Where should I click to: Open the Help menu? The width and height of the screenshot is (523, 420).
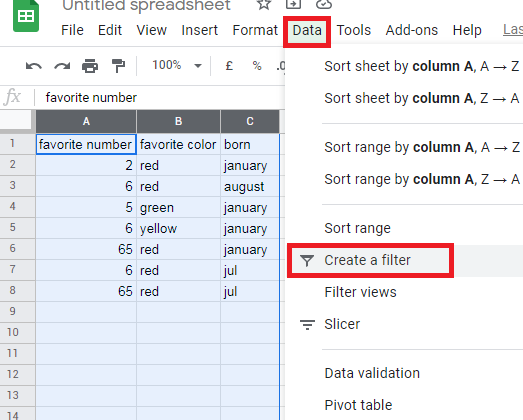click(467, 30)
